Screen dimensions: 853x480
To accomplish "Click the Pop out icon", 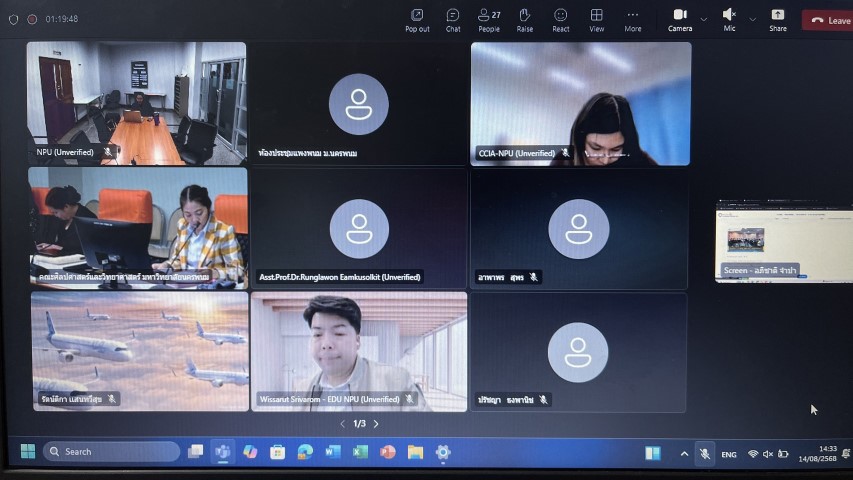I will pyautogui.click(x=417, y=19).
